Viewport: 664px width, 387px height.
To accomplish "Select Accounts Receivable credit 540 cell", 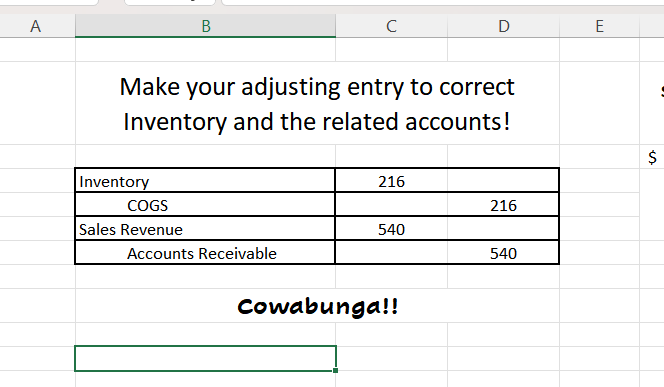I will [504, 253].
